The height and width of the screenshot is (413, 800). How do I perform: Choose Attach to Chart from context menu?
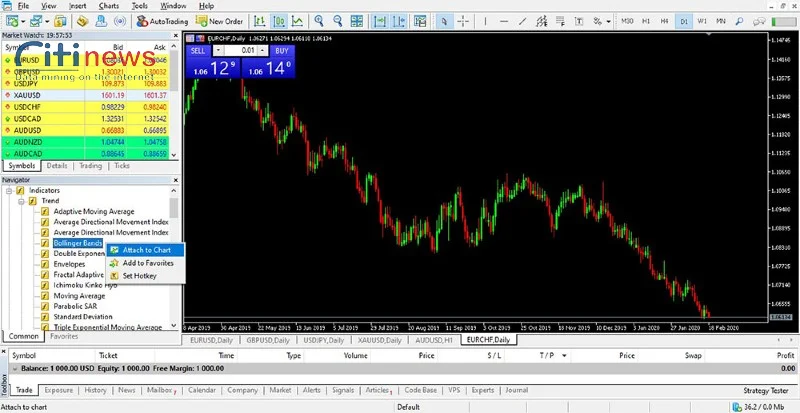tap(146, 250)
